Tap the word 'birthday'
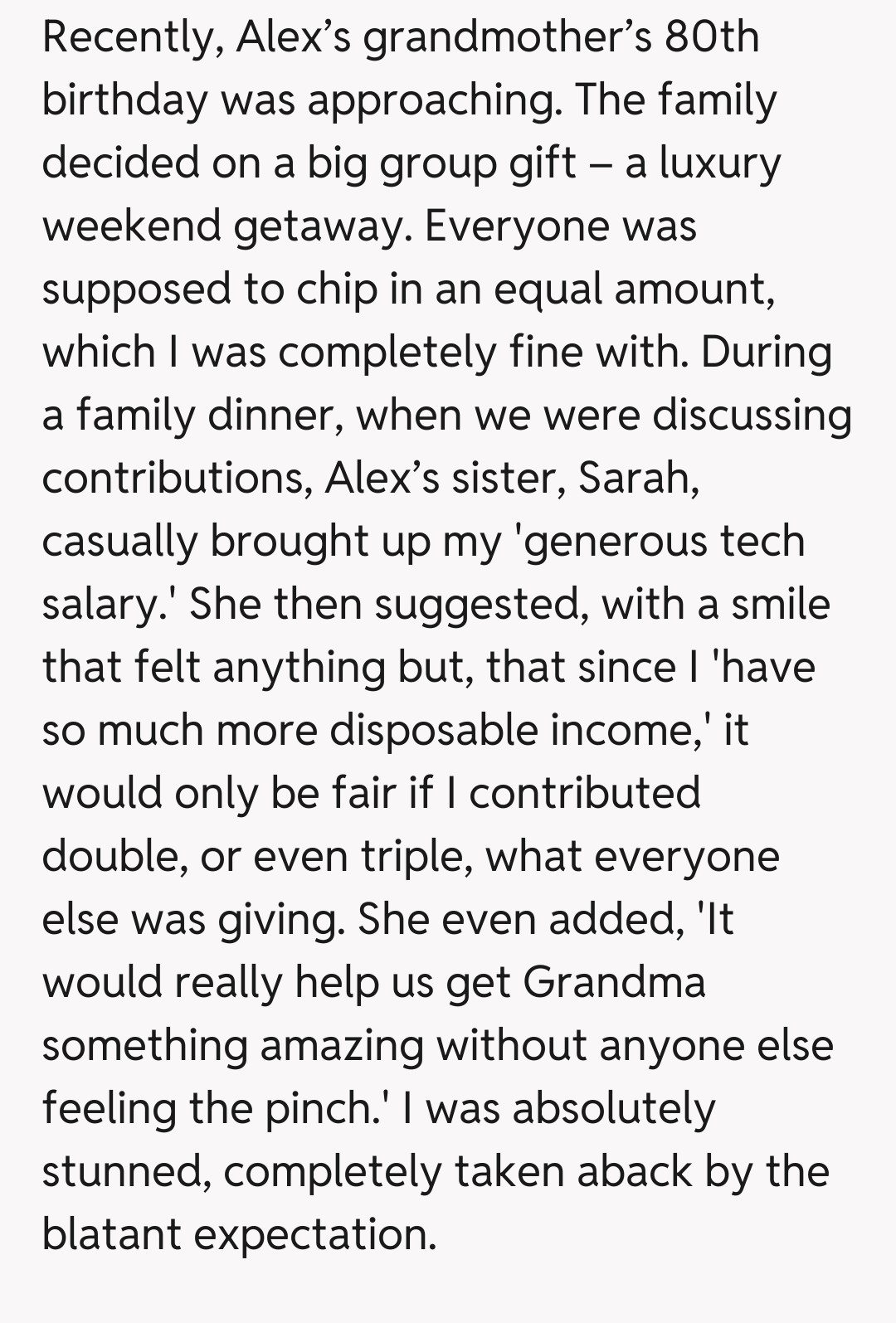 (x=124, y=100)
